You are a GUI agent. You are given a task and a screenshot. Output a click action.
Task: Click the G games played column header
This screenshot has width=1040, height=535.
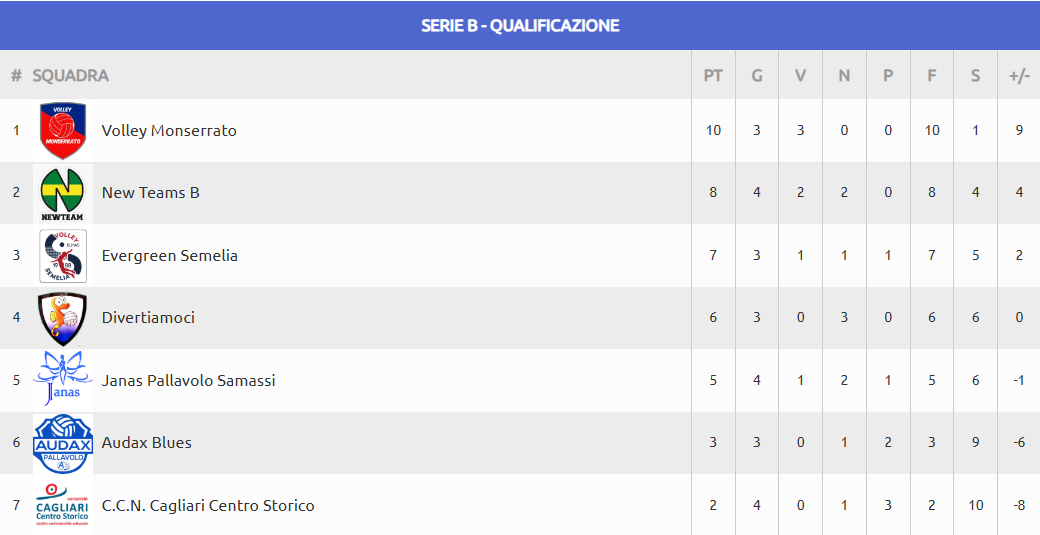click(757, 75)
